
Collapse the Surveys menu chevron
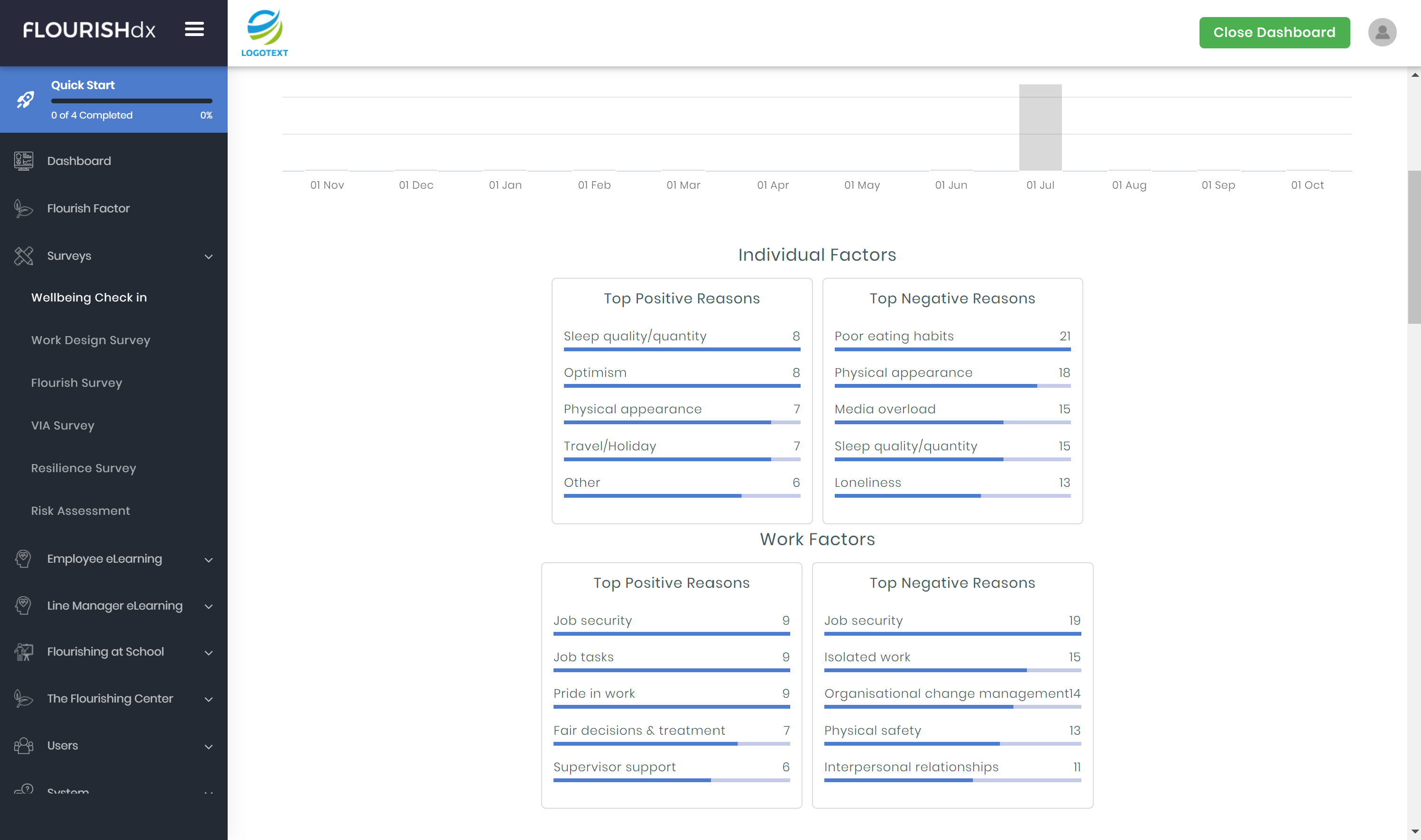208,256
